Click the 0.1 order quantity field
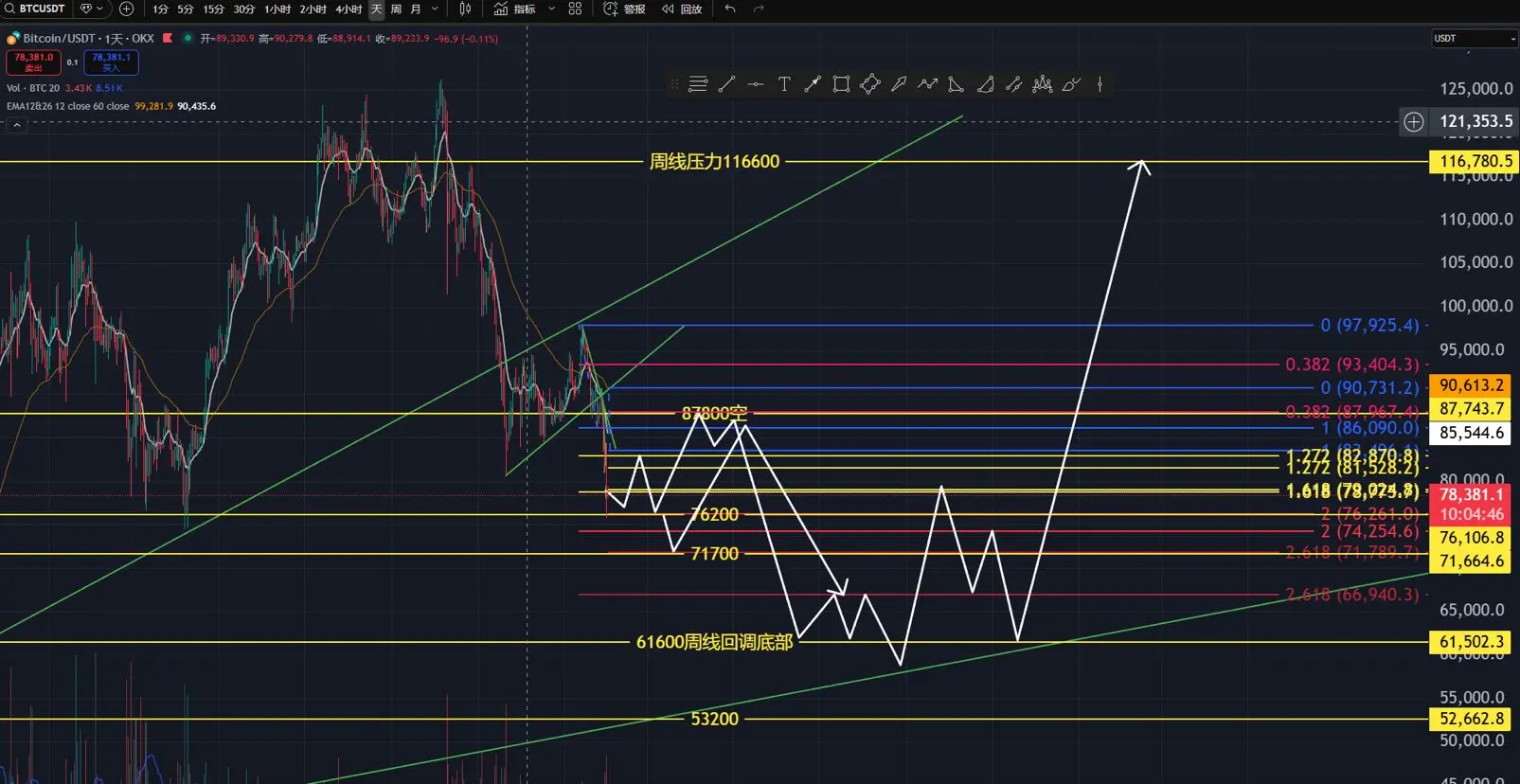The height and width of the screenshot is (784, 1520). (72, 62)
